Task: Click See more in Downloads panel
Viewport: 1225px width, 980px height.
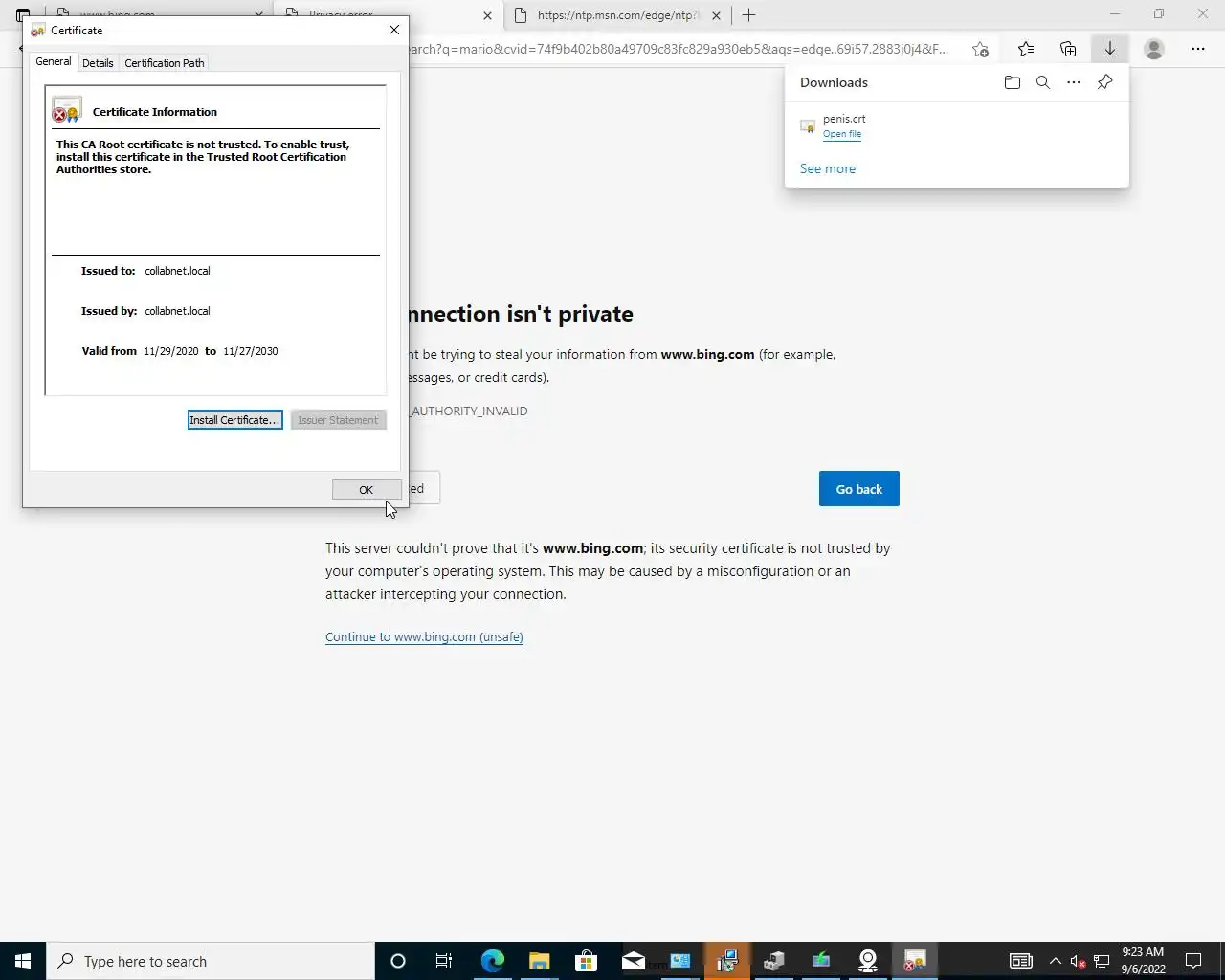Action: [x=828, y=168]
